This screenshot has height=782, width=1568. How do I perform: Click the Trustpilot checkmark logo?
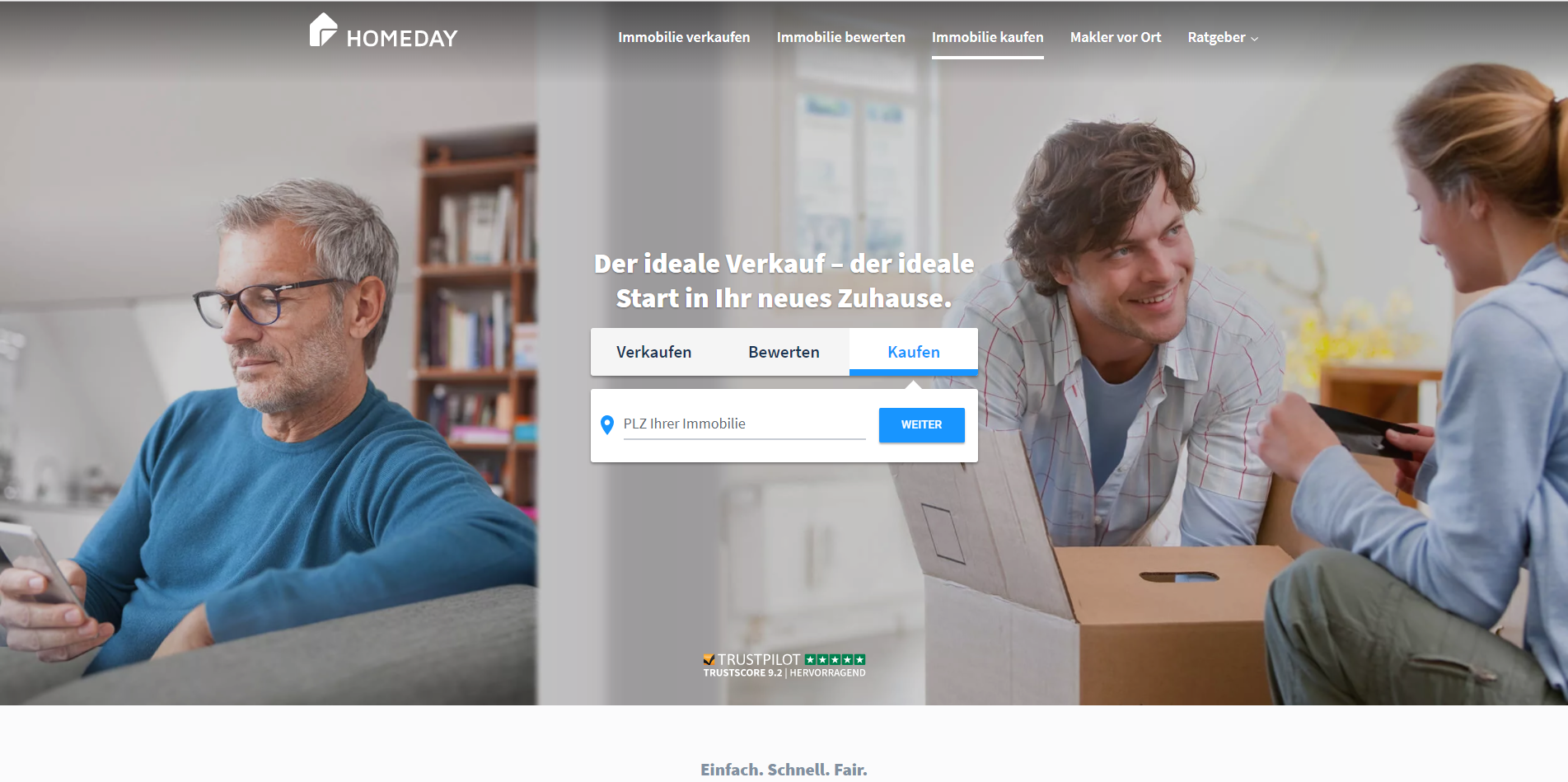point(709,659)
